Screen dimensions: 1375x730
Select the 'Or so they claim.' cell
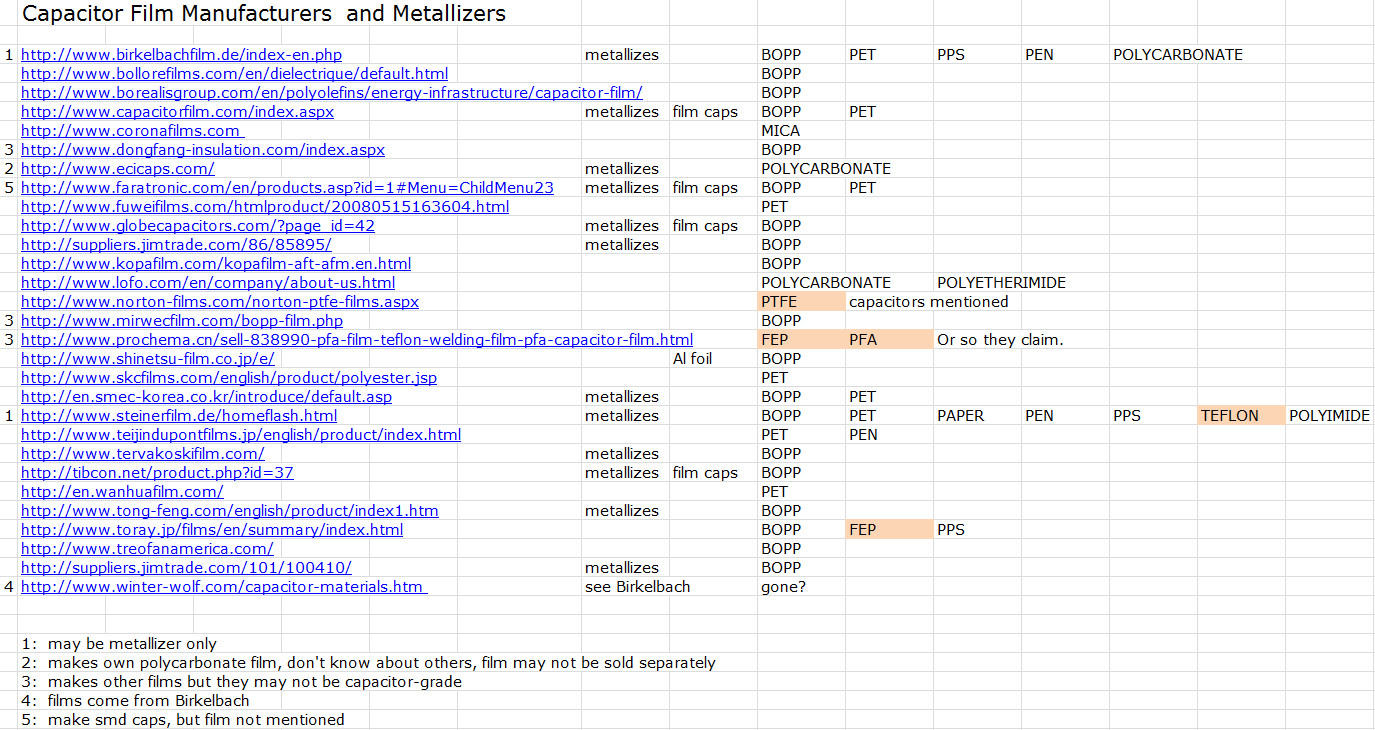click(1000, 340)
